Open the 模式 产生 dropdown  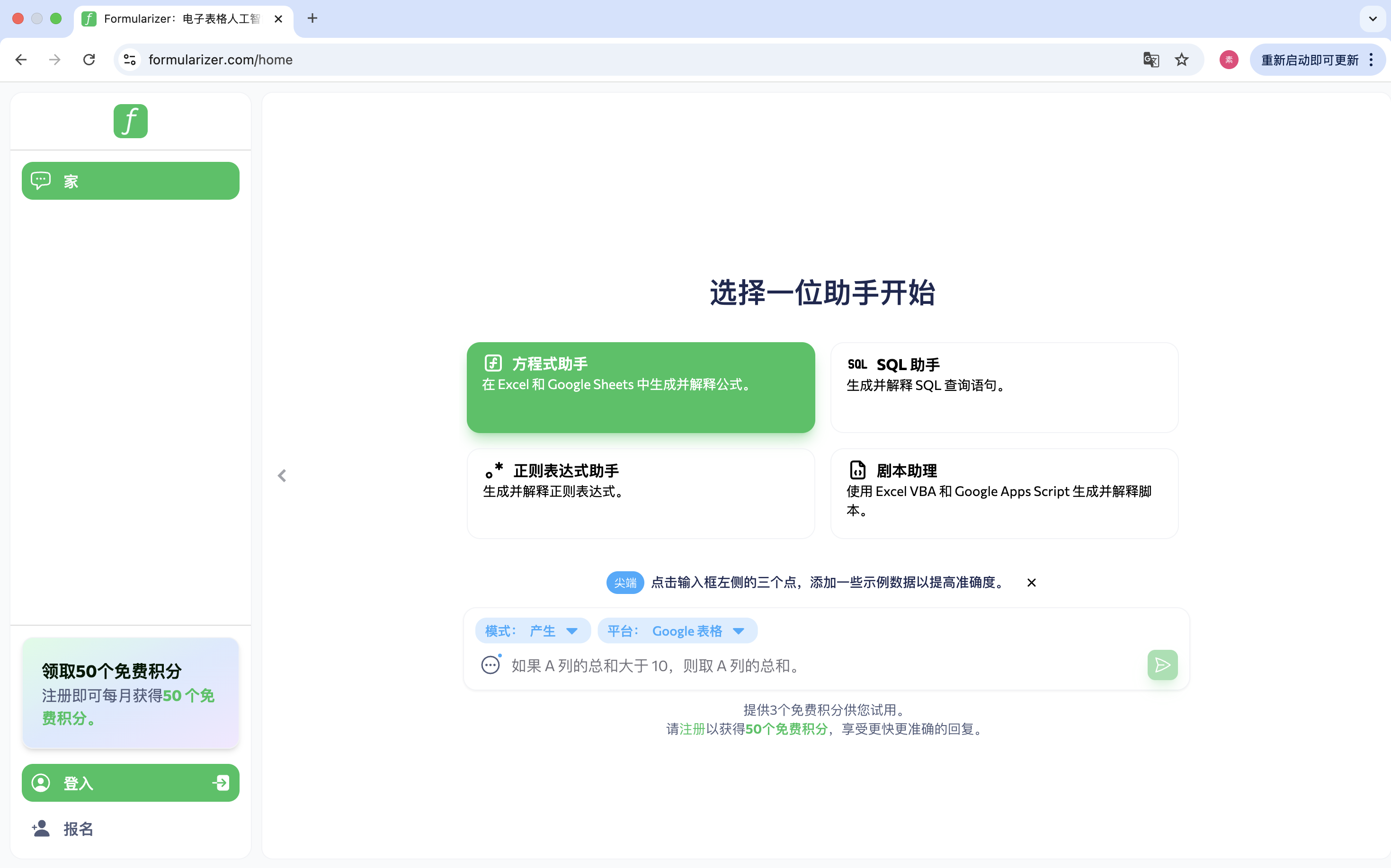coord(532,630)
